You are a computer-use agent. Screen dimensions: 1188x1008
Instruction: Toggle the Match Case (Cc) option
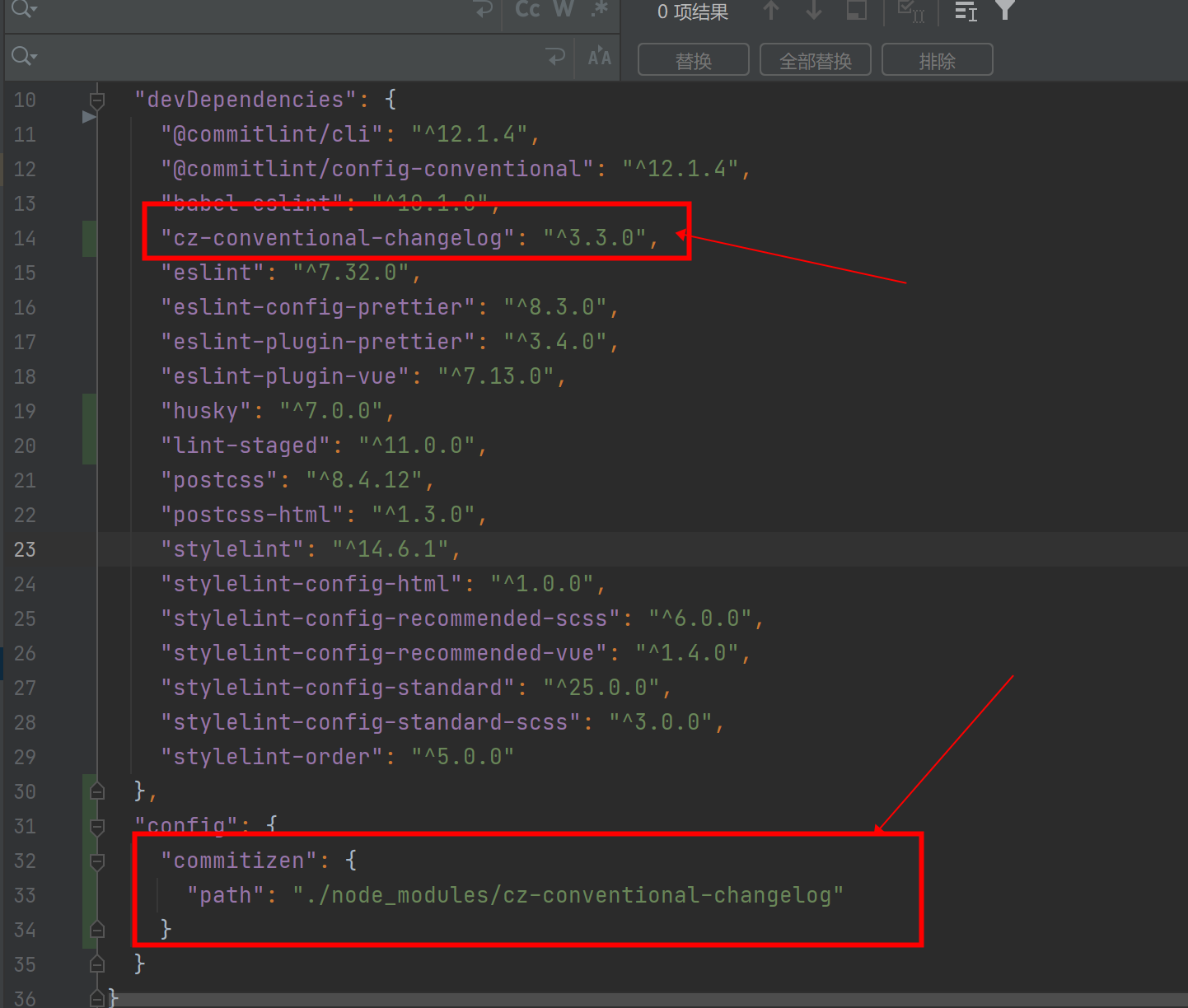pos(526,10)
